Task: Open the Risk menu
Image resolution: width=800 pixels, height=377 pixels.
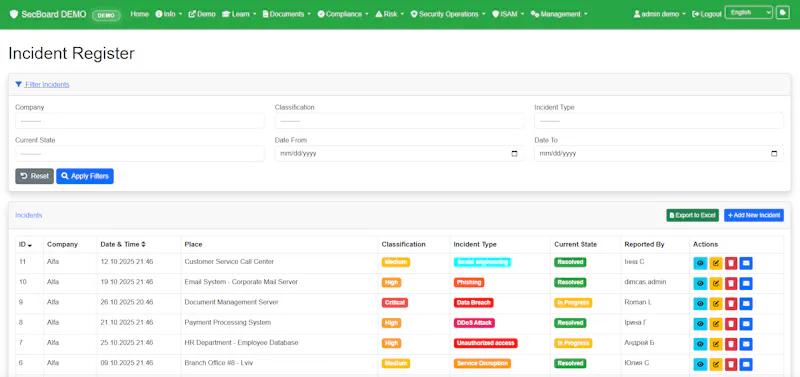Action: [389, 14]
